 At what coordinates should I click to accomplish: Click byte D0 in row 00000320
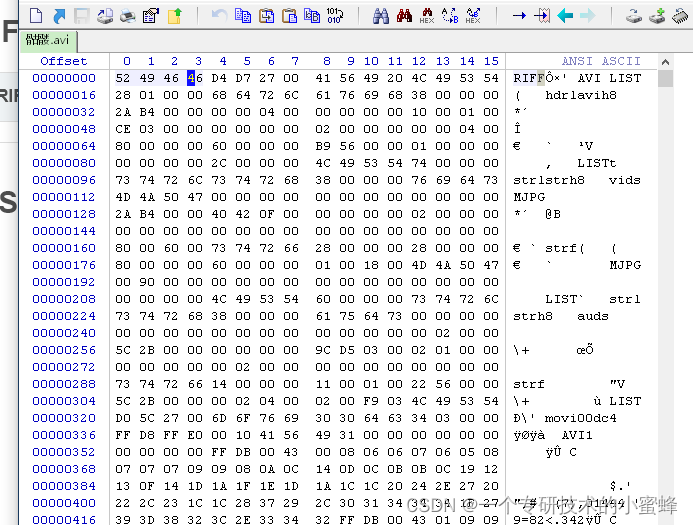tap(123, 418)
